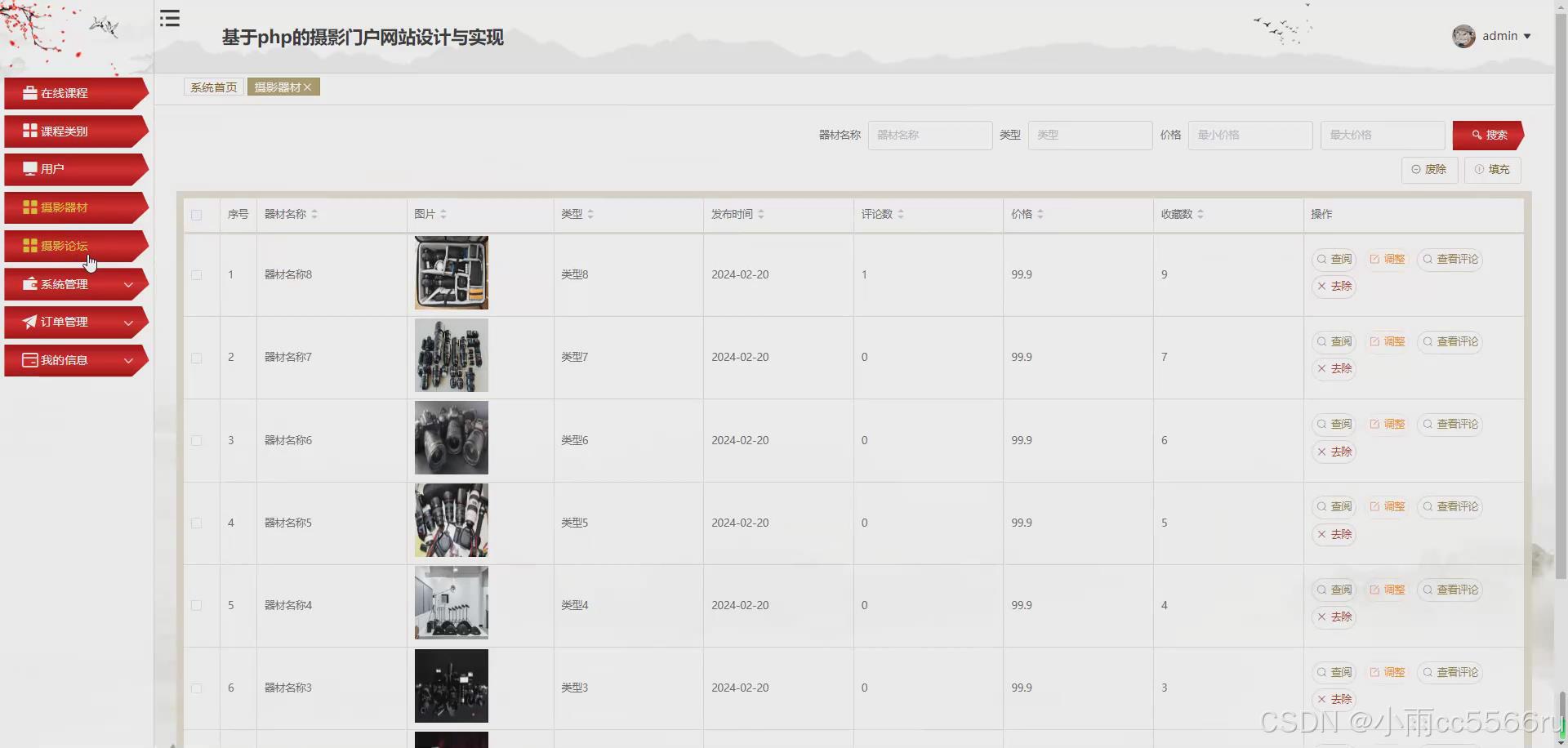The width and height of the screenshot is (1568, 748).
Task: Click 调整 for 器材名称7
Action: (1388, 342)
